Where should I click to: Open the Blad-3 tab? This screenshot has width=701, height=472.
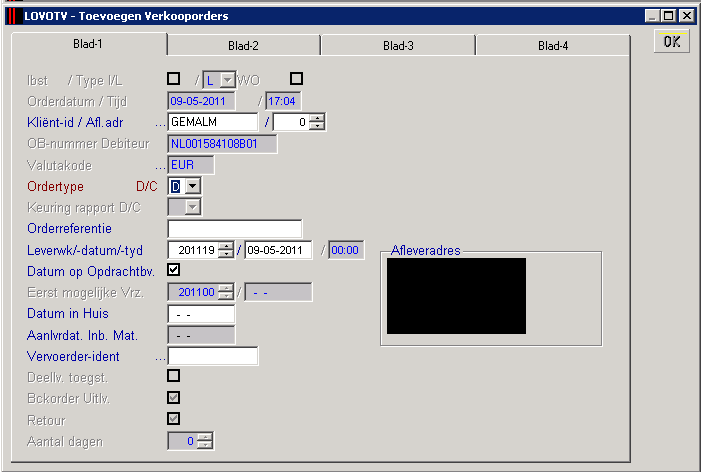point(398,46)
